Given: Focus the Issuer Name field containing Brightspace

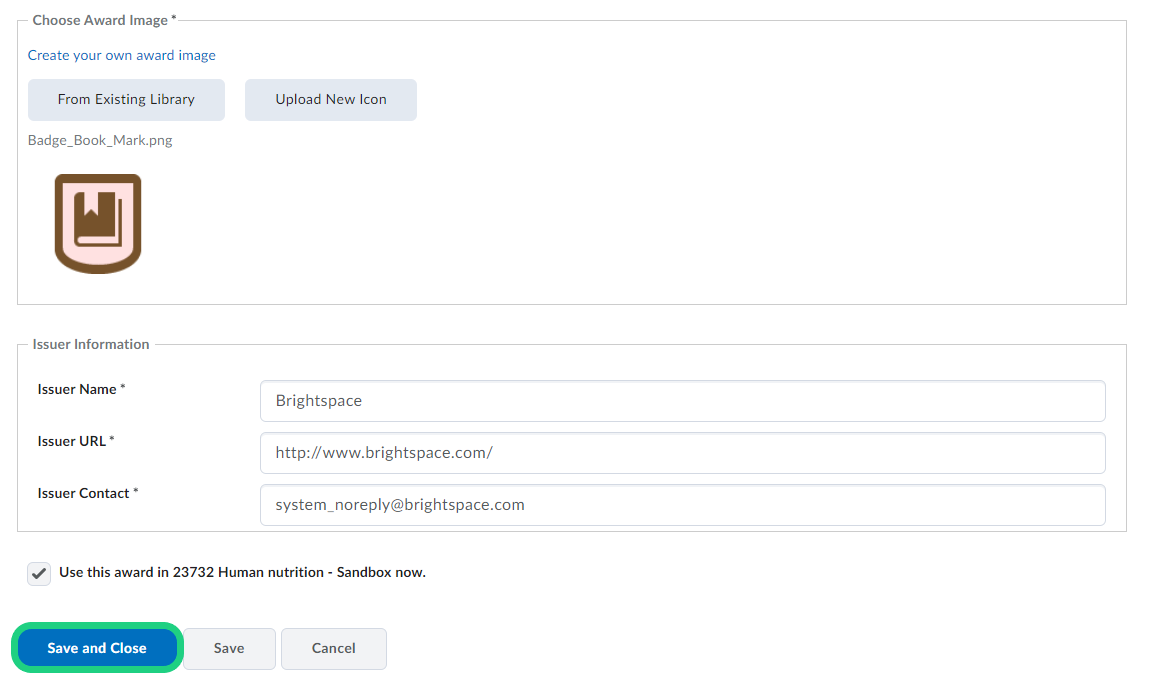Looking at the screenshot, I should tap(682, 401).
